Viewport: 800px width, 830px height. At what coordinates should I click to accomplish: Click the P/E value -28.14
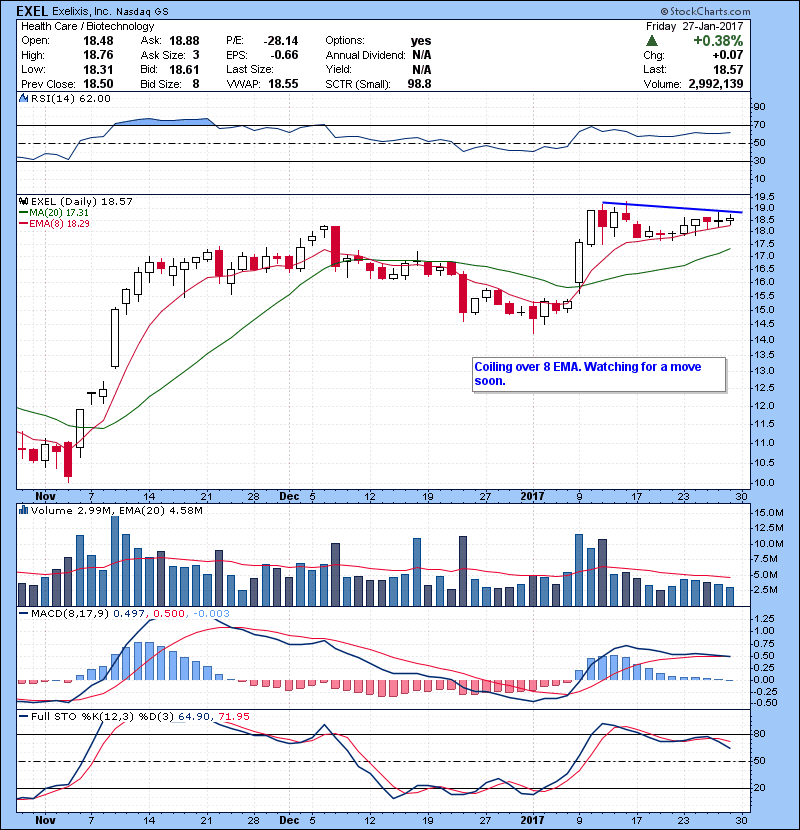[281, 41]
